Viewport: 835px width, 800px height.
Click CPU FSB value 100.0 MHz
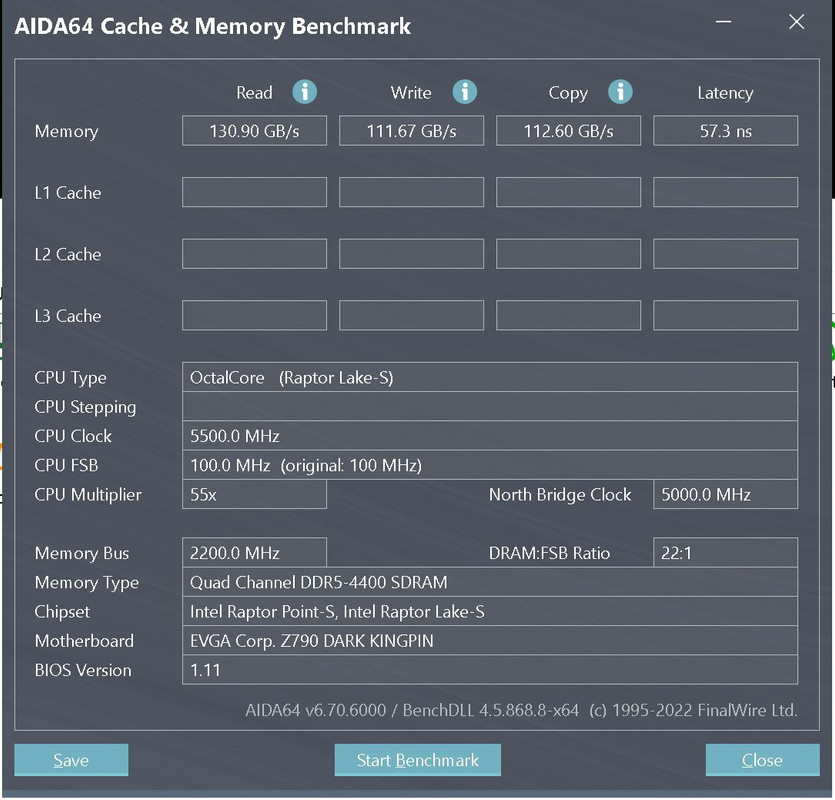490,465
